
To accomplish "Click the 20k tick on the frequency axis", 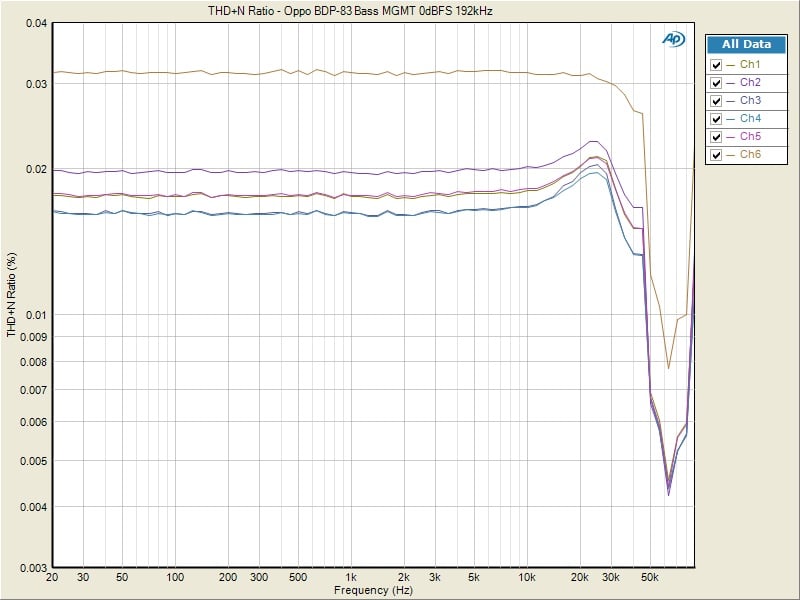I will 579,578.
